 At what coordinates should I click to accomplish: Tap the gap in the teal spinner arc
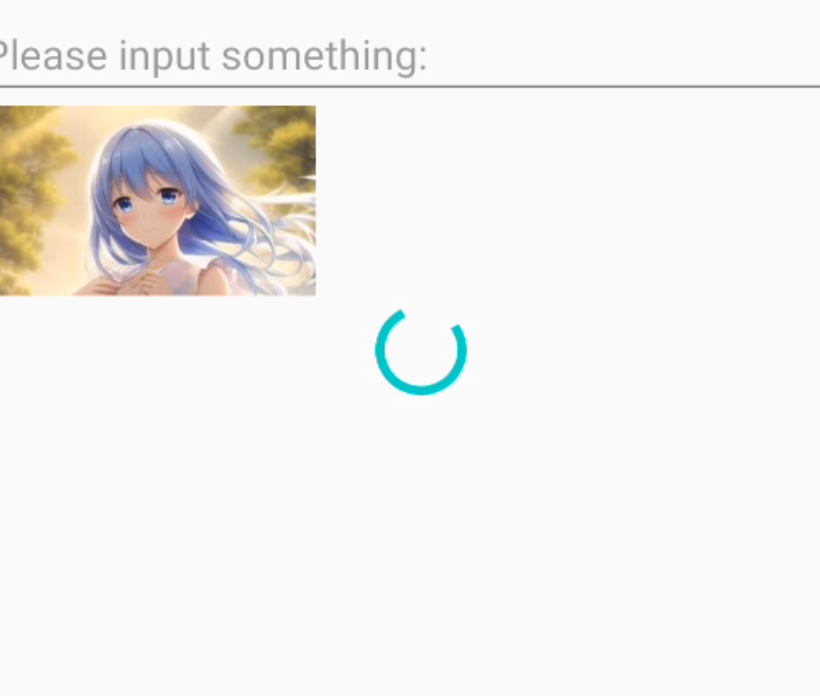point(430,317)
